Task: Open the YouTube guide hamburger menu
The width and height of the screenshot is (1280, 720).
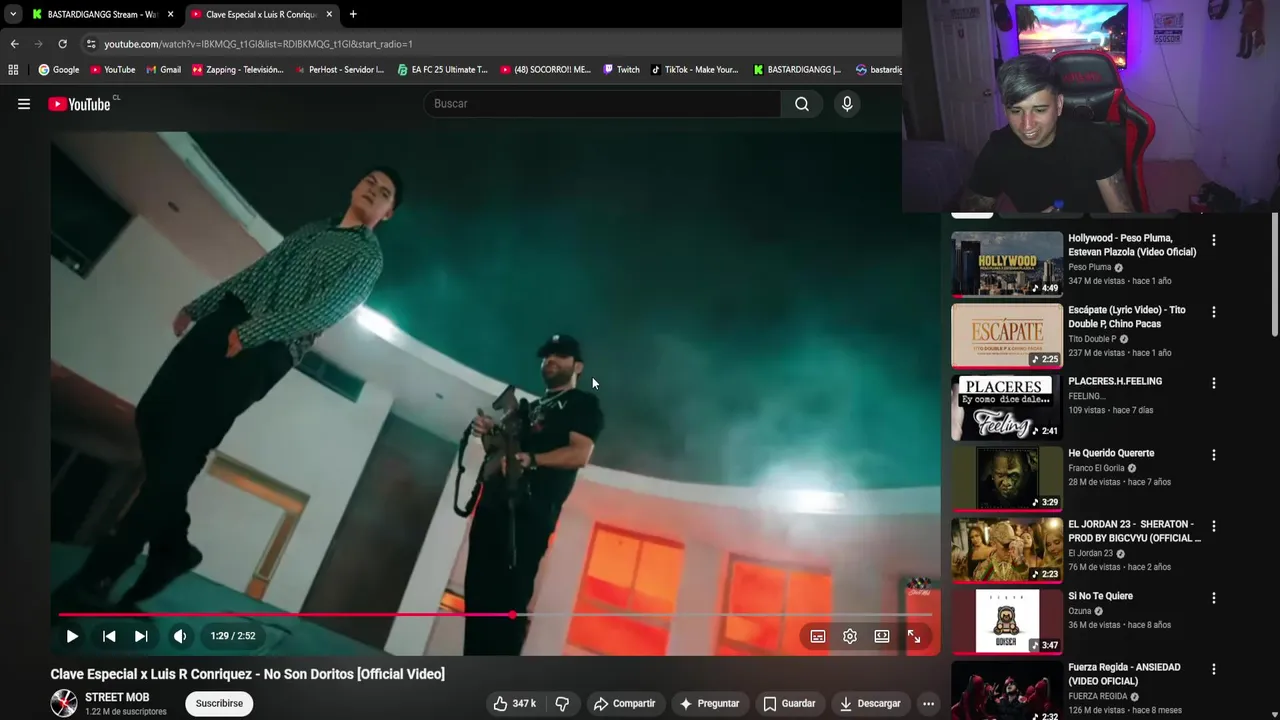Action: pyautogui.click(x=24, y=104)
